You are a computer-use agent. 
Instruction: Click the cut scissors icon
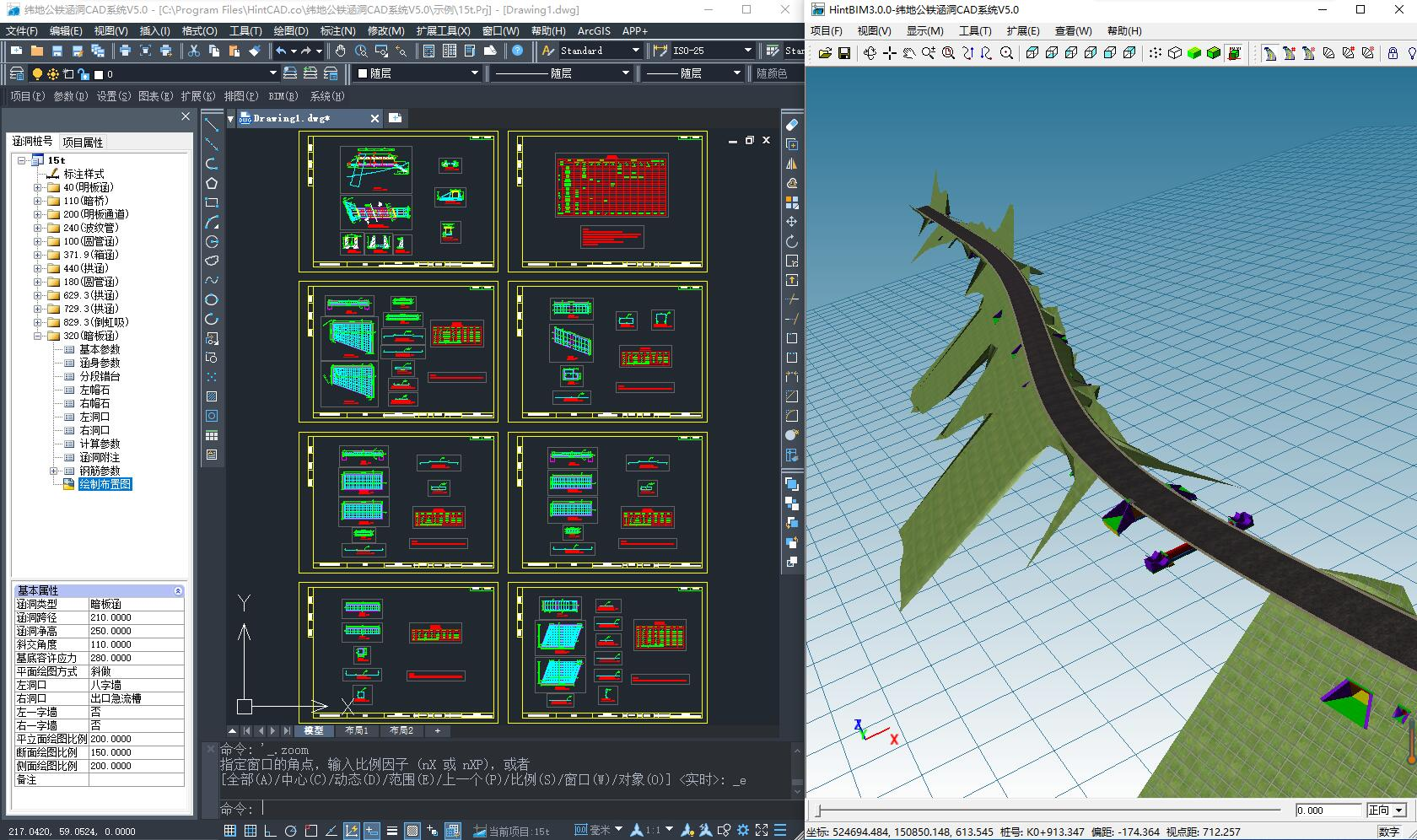[194, 51]
